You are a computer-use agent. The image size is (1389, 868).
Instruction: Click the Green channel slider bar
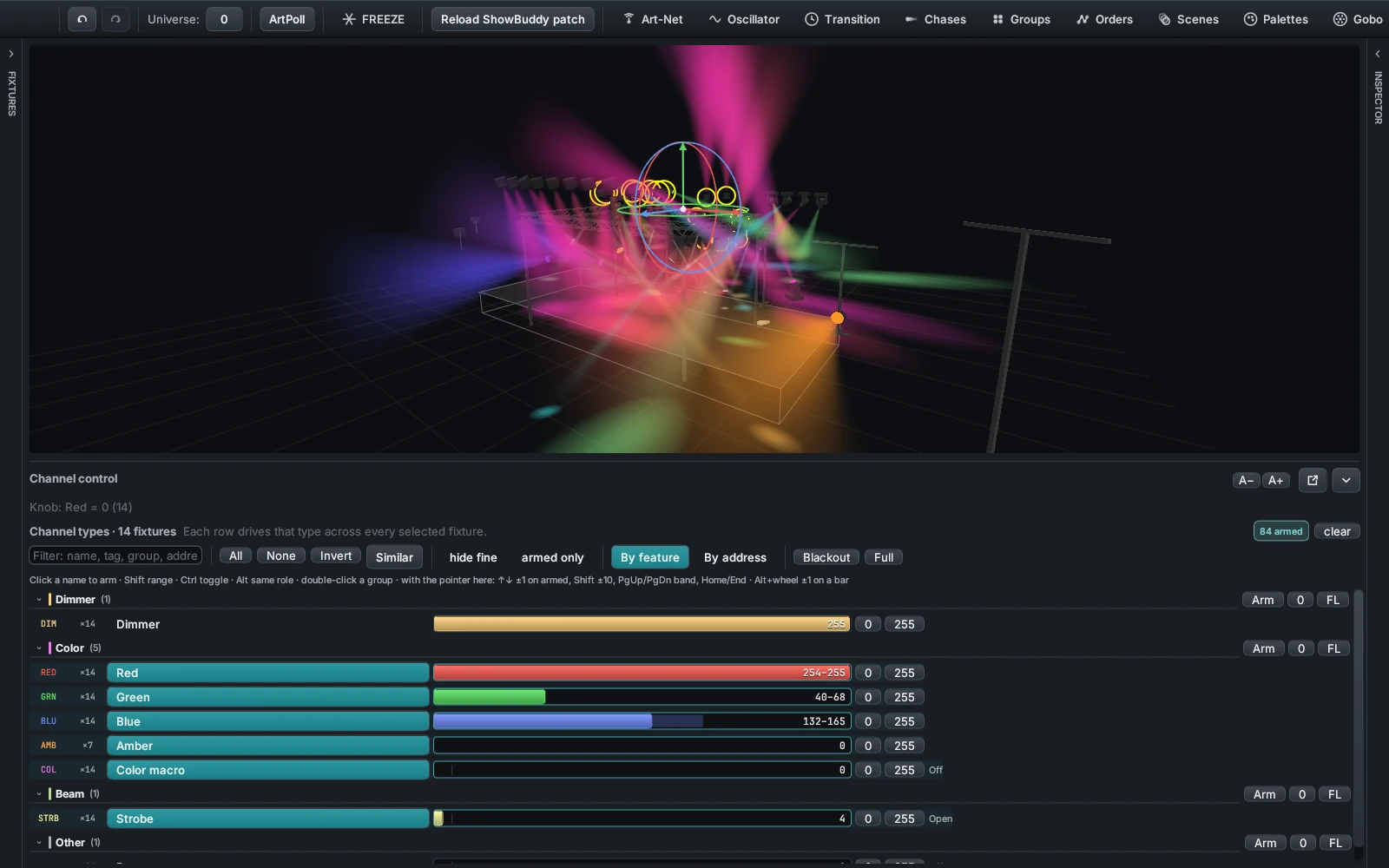pyautogui.click(x=642, y=697)
